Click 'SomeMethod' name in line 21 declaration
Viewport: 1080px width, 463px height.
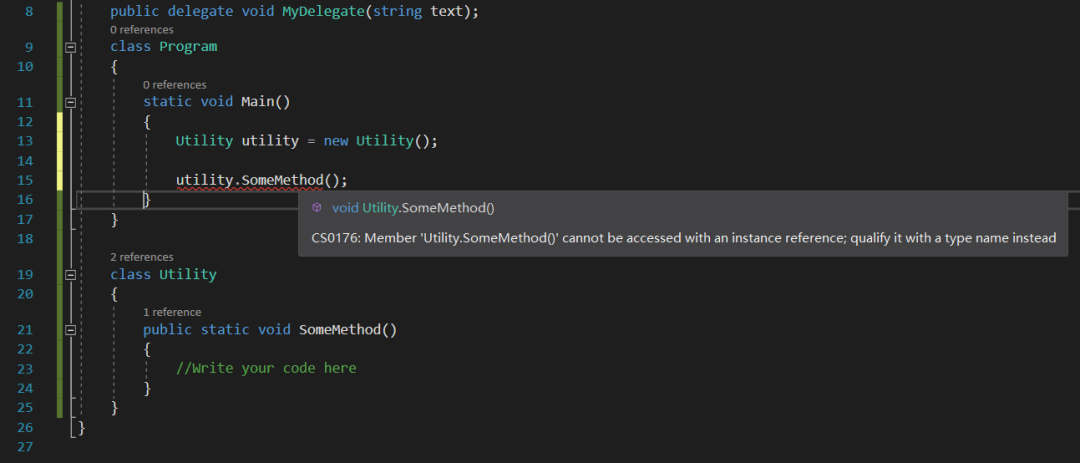[340, 329]
